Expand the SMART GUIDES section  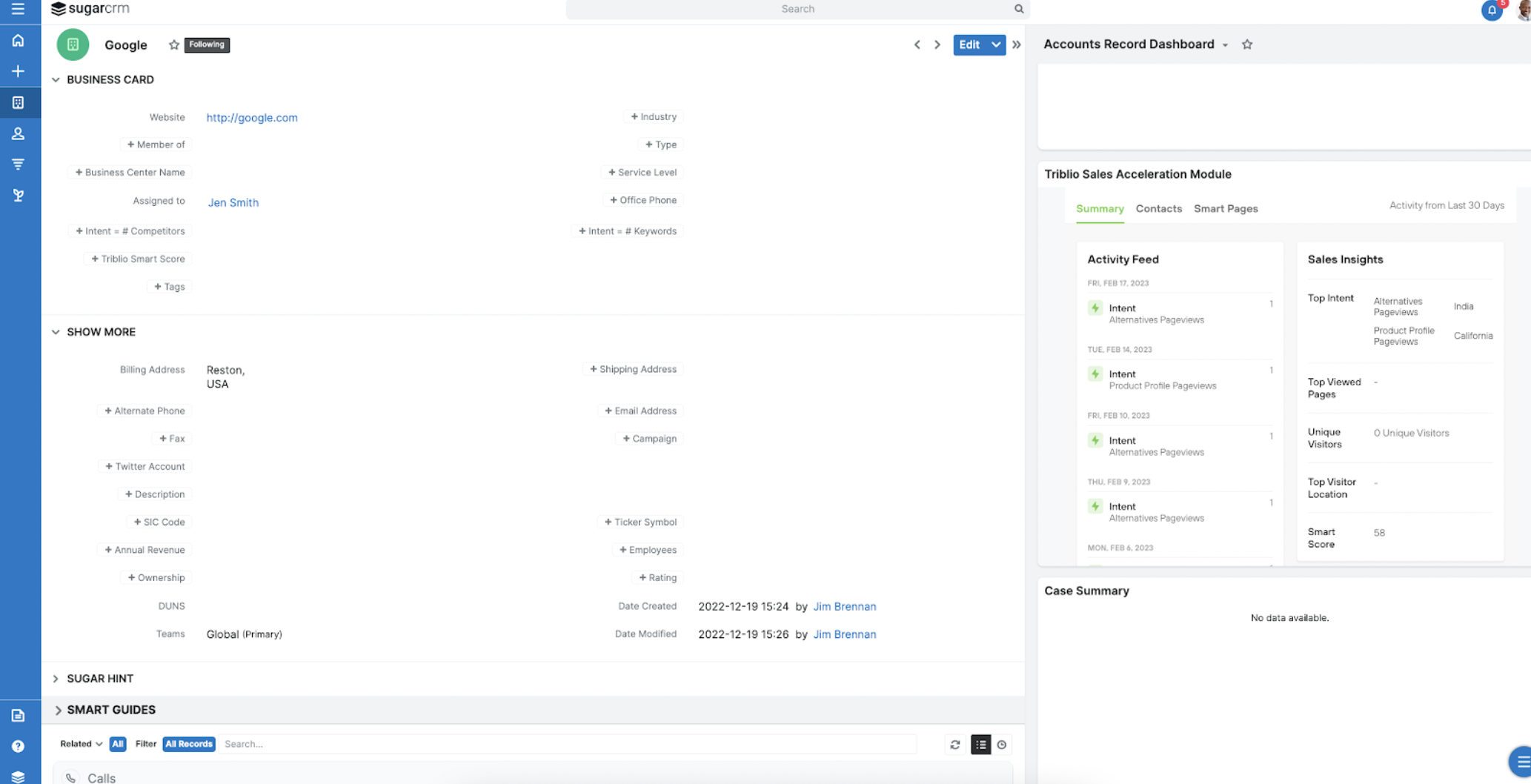(x=58, y=710)
